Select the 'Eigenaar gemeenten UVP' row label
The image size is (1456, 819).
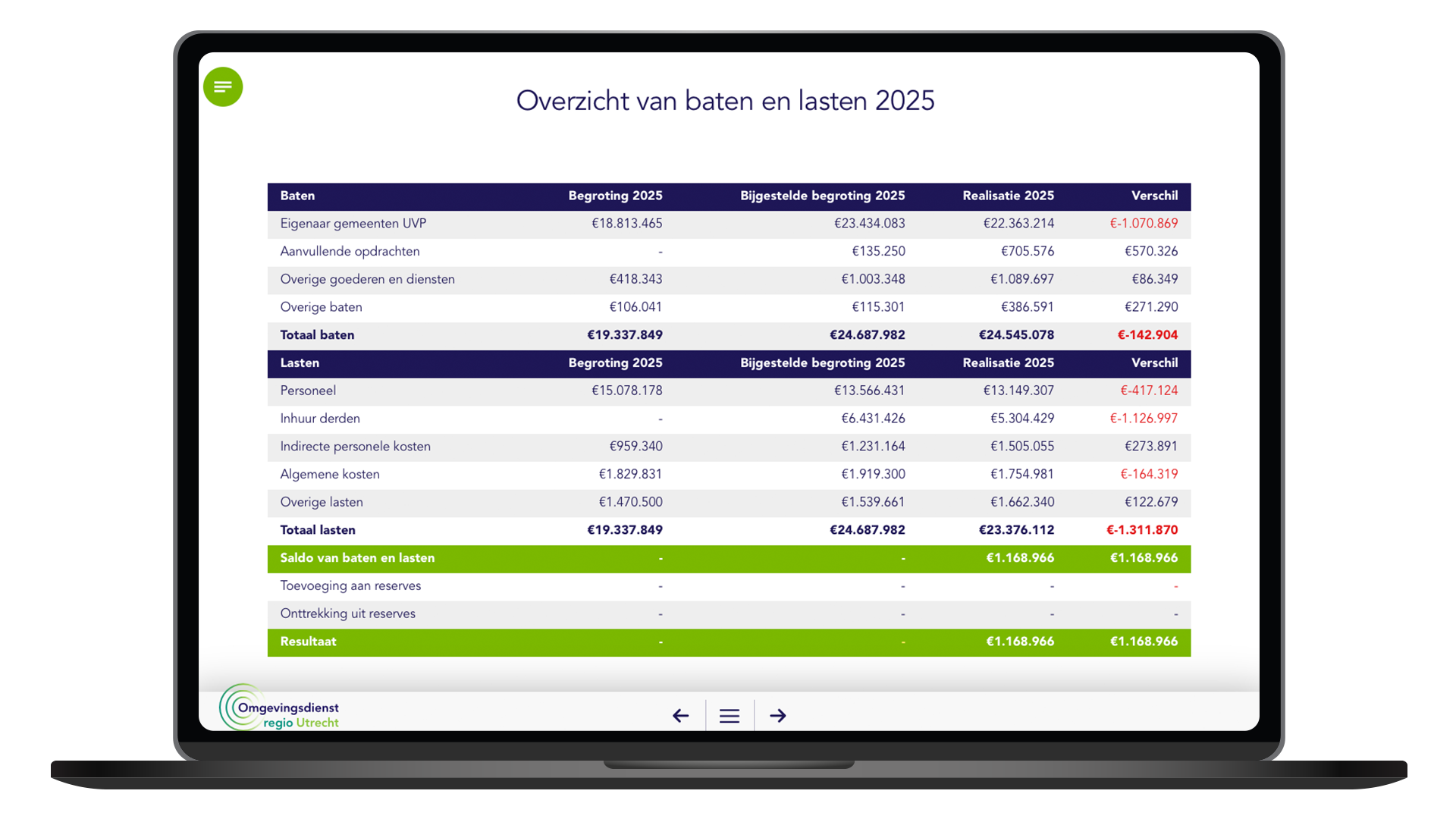point(353,224)
